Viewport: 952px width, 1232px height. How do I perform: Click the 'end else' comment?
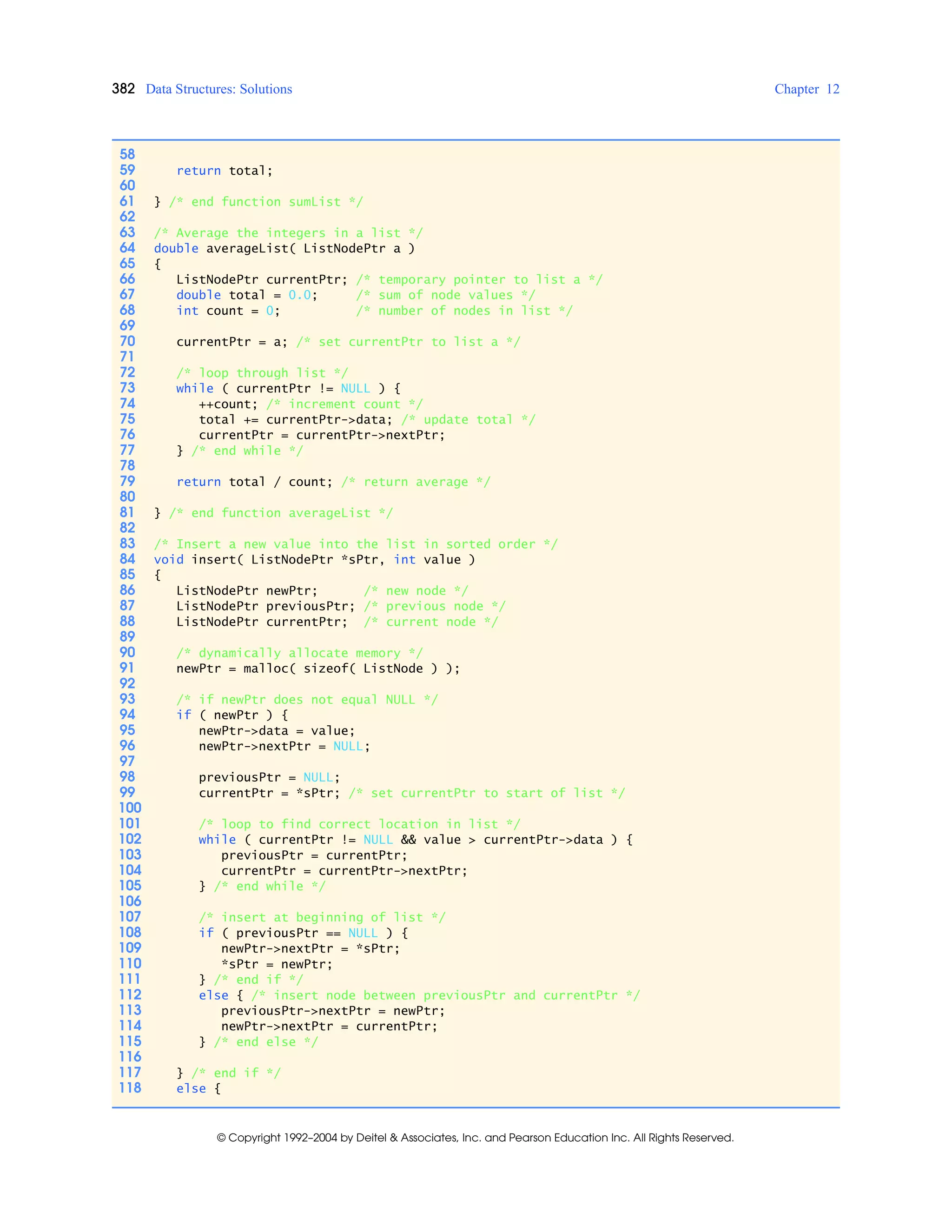266,1042
